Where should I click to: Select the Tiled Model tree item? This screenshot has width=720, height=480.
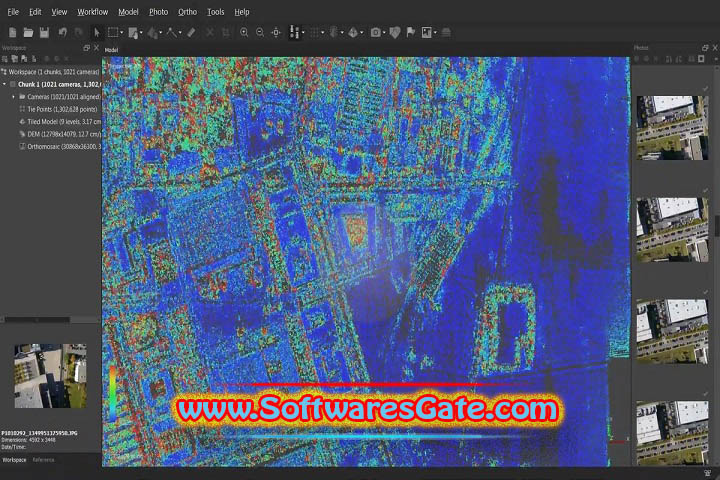(60, 122)
